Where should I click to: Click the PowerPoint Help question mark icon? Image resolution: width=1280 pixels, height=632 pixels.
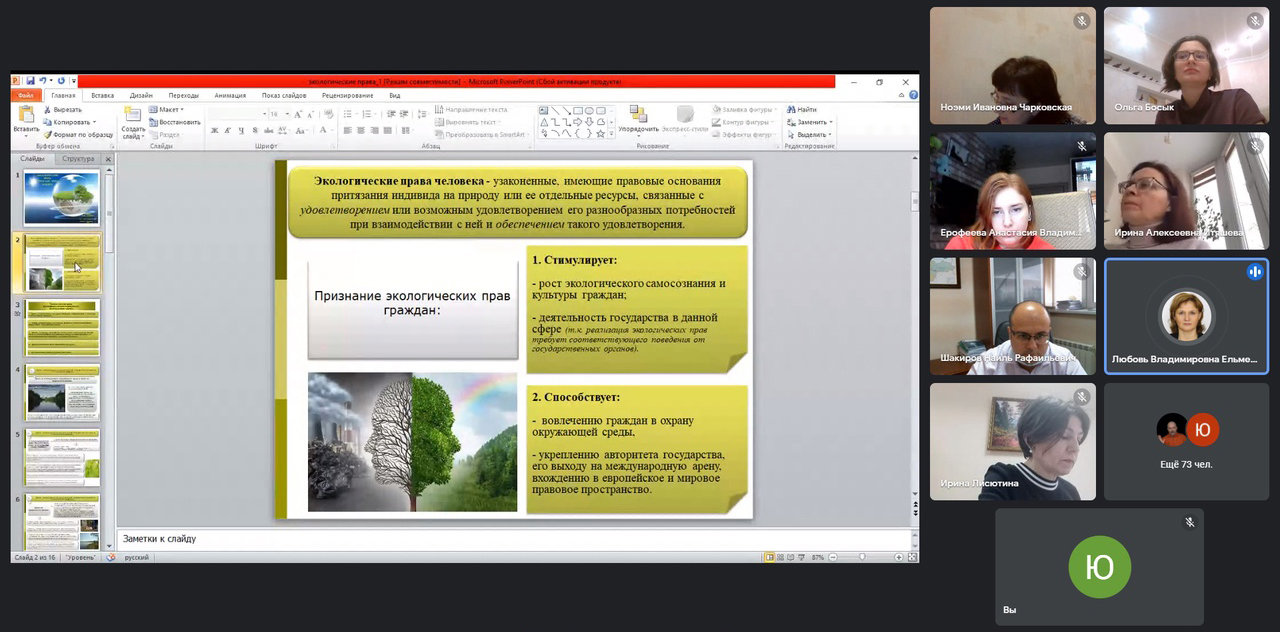(x=913, y=95)
